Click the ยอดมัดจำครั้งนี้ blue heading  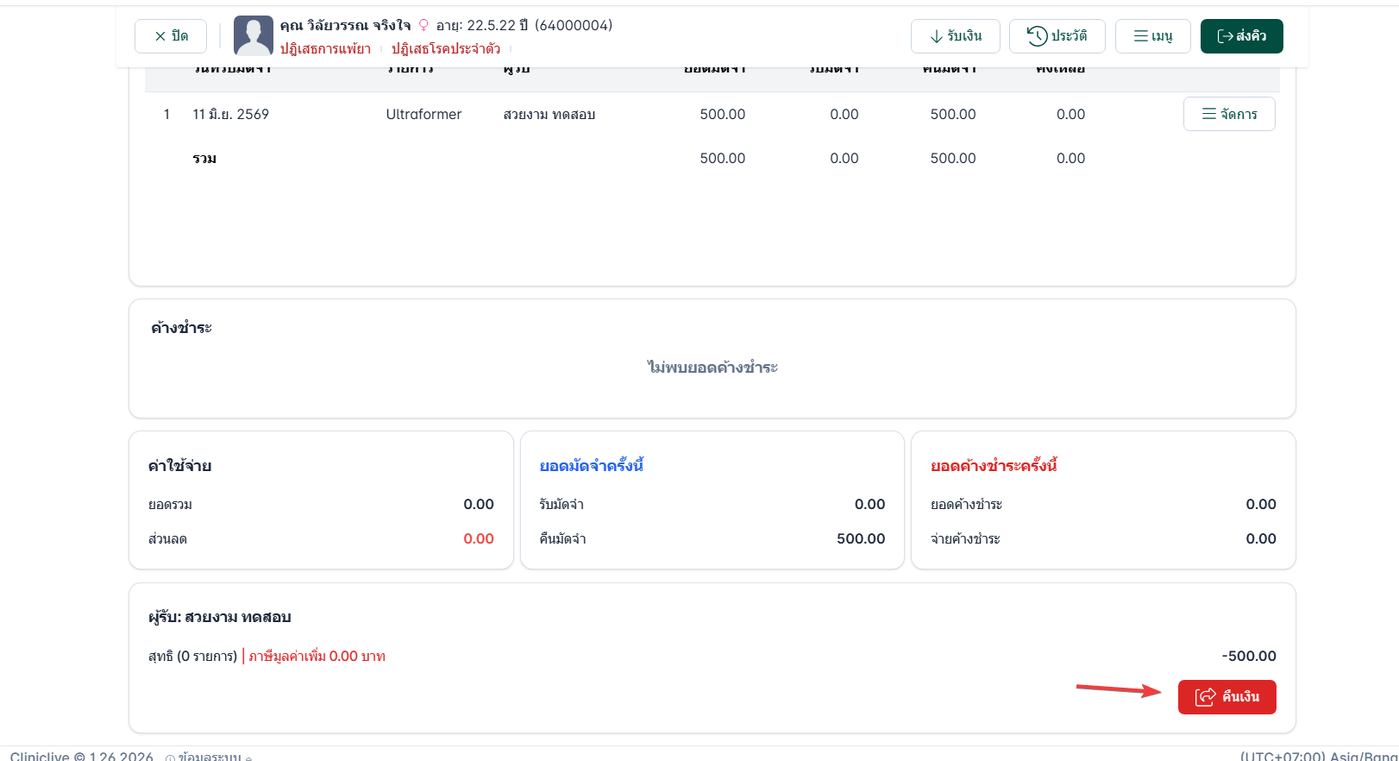coord(591,466)
